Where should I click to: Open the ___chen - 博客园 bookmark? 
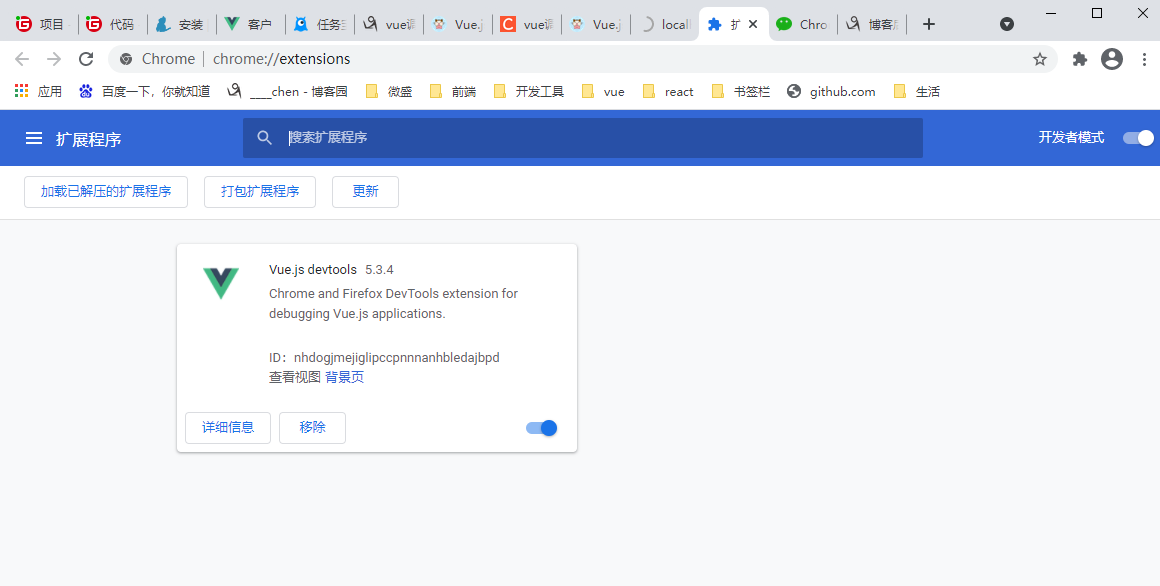tap(288, 92)
